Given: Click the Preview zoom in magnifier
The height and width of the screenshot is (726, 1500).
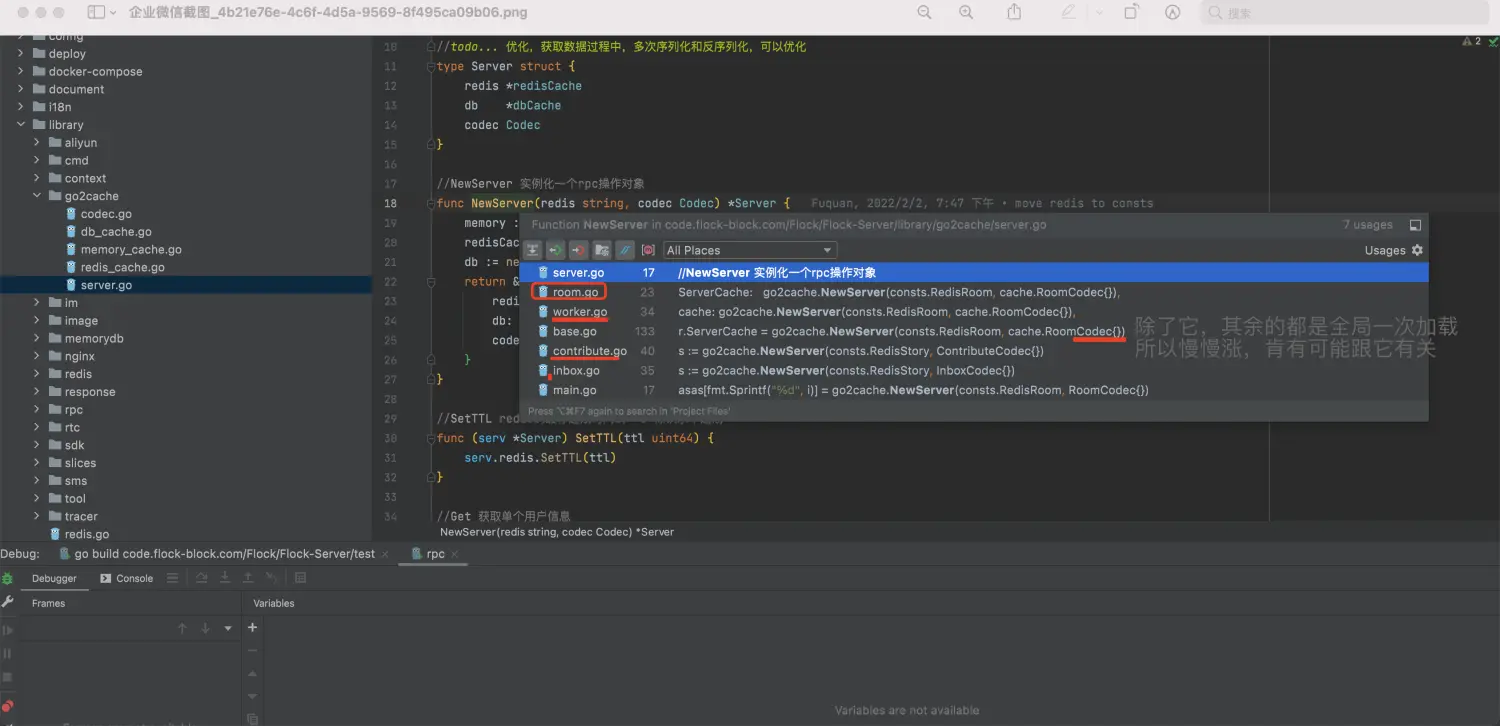Looking at the screenshot, I should (x=966, y=13).
